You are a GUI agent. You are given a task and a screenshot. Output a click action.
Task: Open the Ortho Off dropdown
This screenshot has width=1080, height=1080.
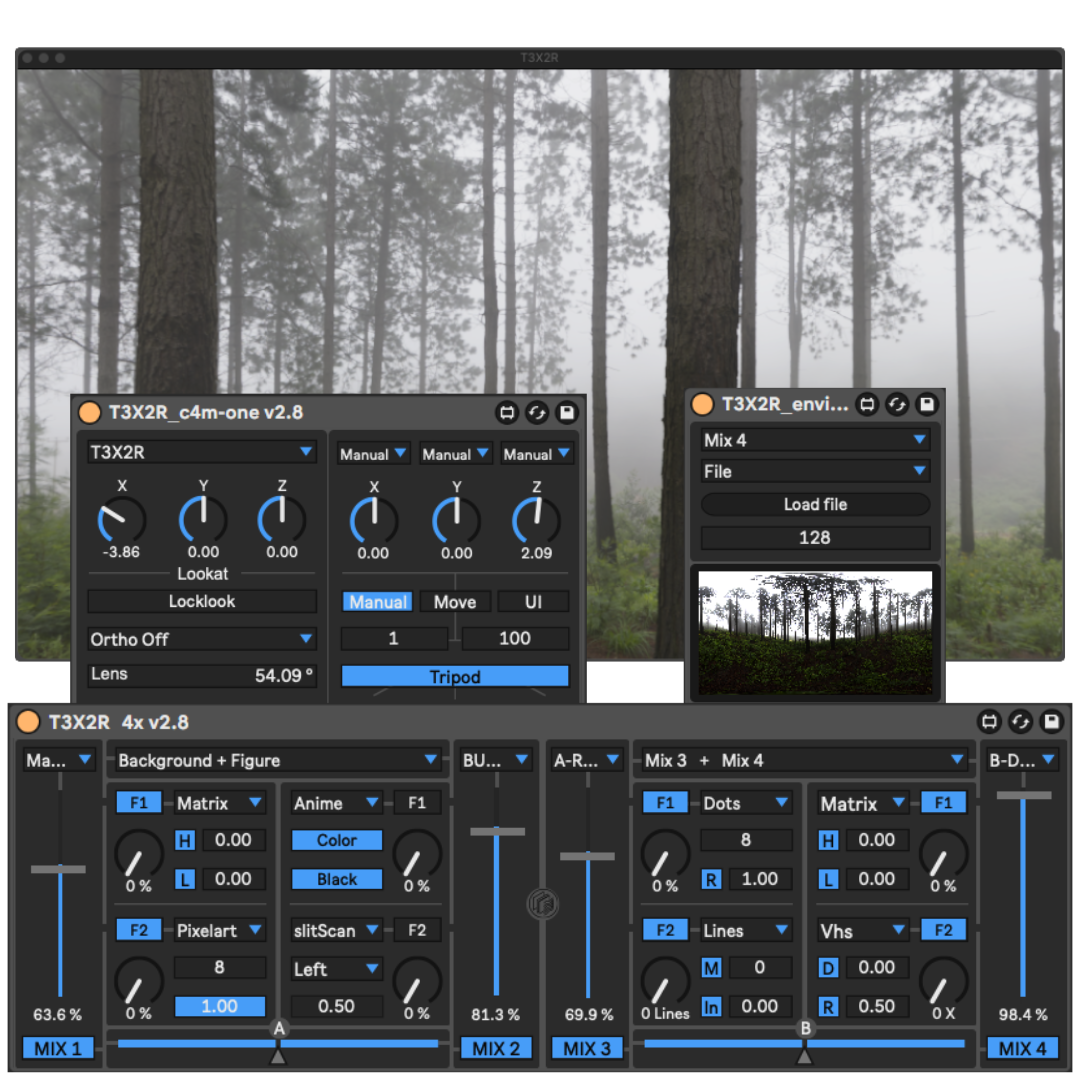point(202,639)
